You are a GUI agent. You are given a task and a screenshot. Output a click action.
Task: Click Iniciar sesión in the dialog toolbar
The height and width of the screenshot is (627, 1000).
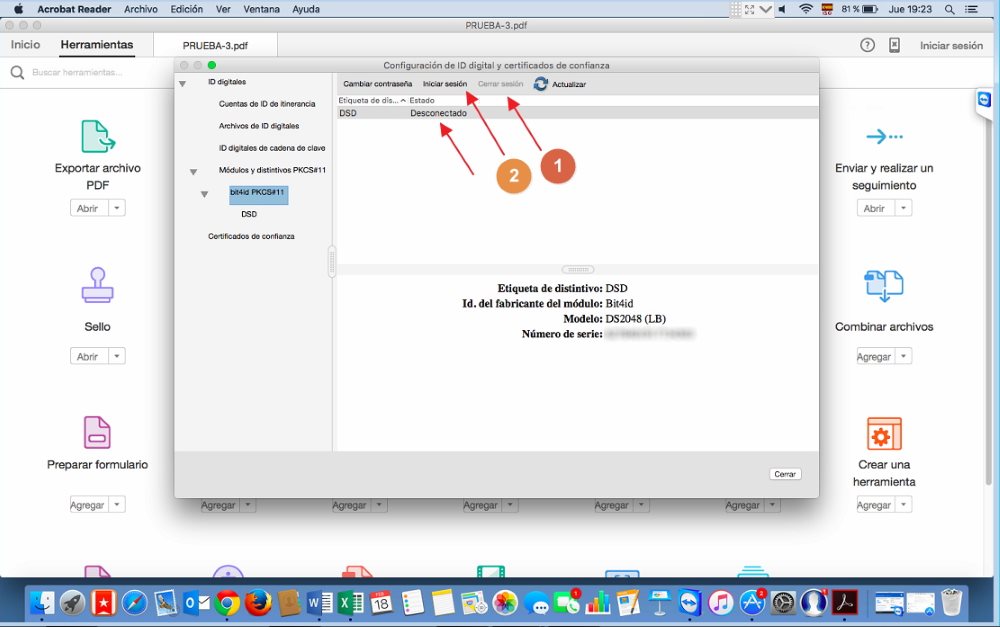[445, 84]
